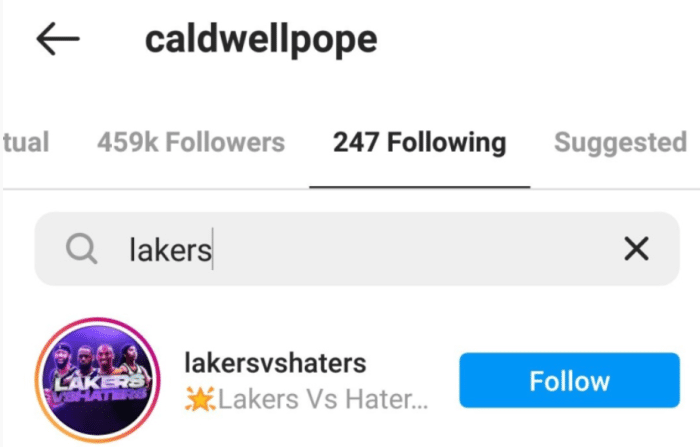Click the Lakers Vs Hater display name

tap(322, 399)
